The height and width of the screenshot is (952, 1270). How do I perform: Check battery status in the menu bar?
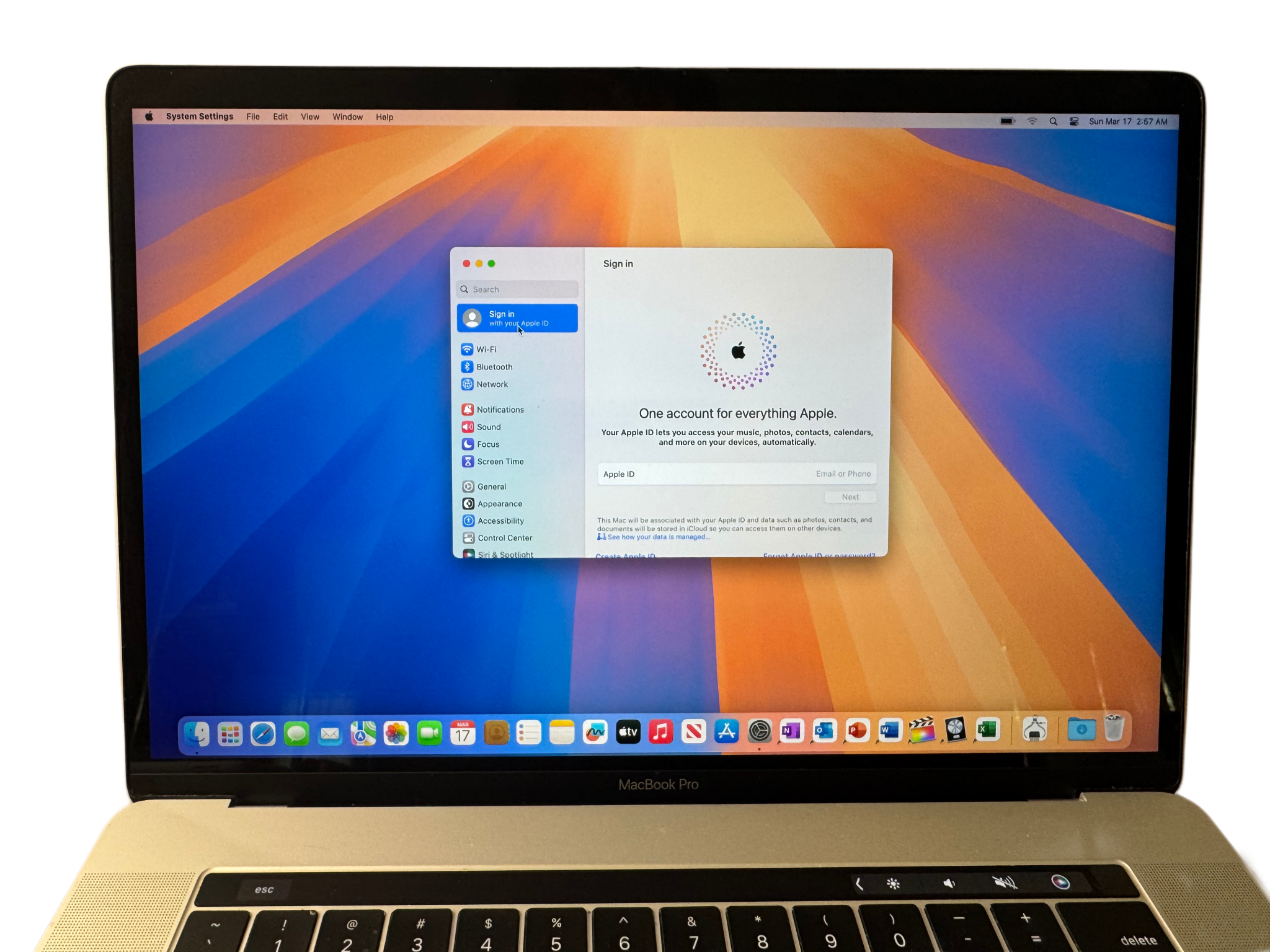1008,121
